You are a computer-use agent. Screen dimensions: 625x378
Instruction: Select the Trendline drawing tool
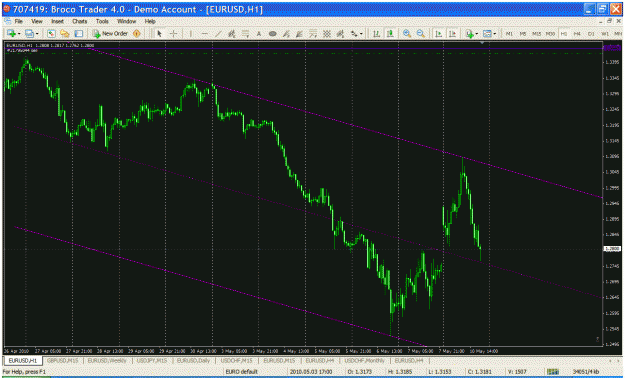pyautogui.click(x=218, y=33)
